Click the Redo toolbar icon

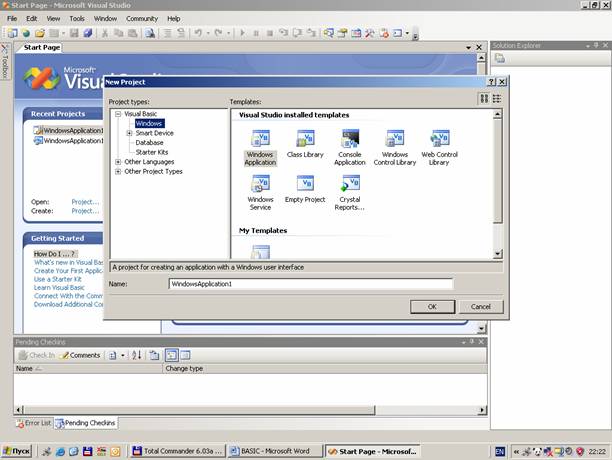(219, 33)
